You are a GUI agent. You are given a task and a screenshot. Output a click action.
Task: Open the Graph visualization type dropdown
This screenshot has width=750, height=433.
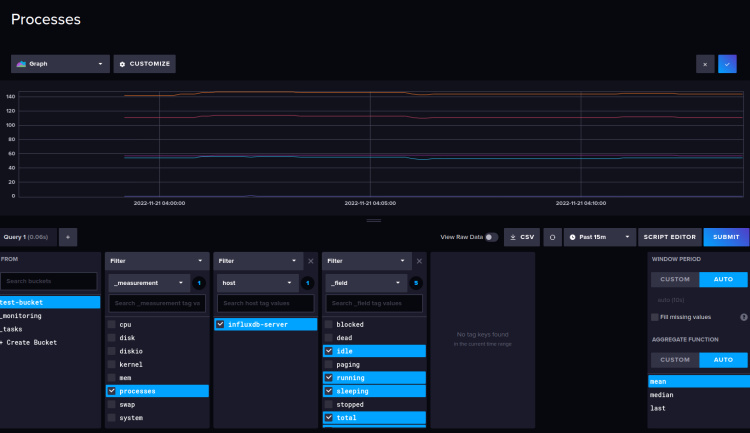60,64
